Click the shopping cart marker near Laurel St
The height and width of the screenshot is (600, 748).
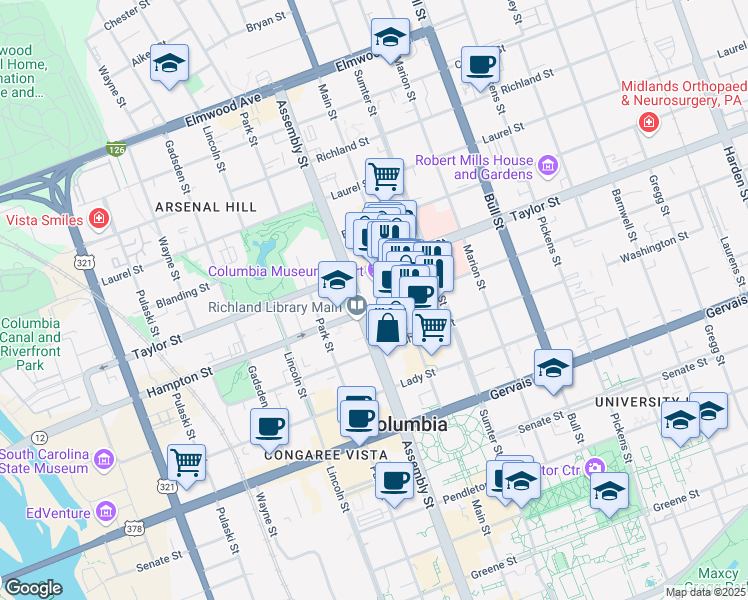pos(384,178)
